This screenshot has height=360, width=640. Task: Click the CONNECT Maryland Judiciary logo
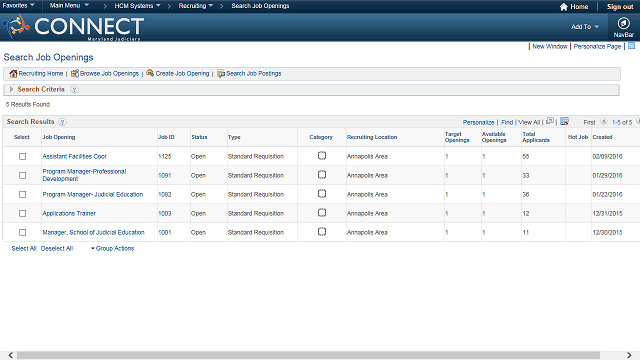[x=73, y=27]
